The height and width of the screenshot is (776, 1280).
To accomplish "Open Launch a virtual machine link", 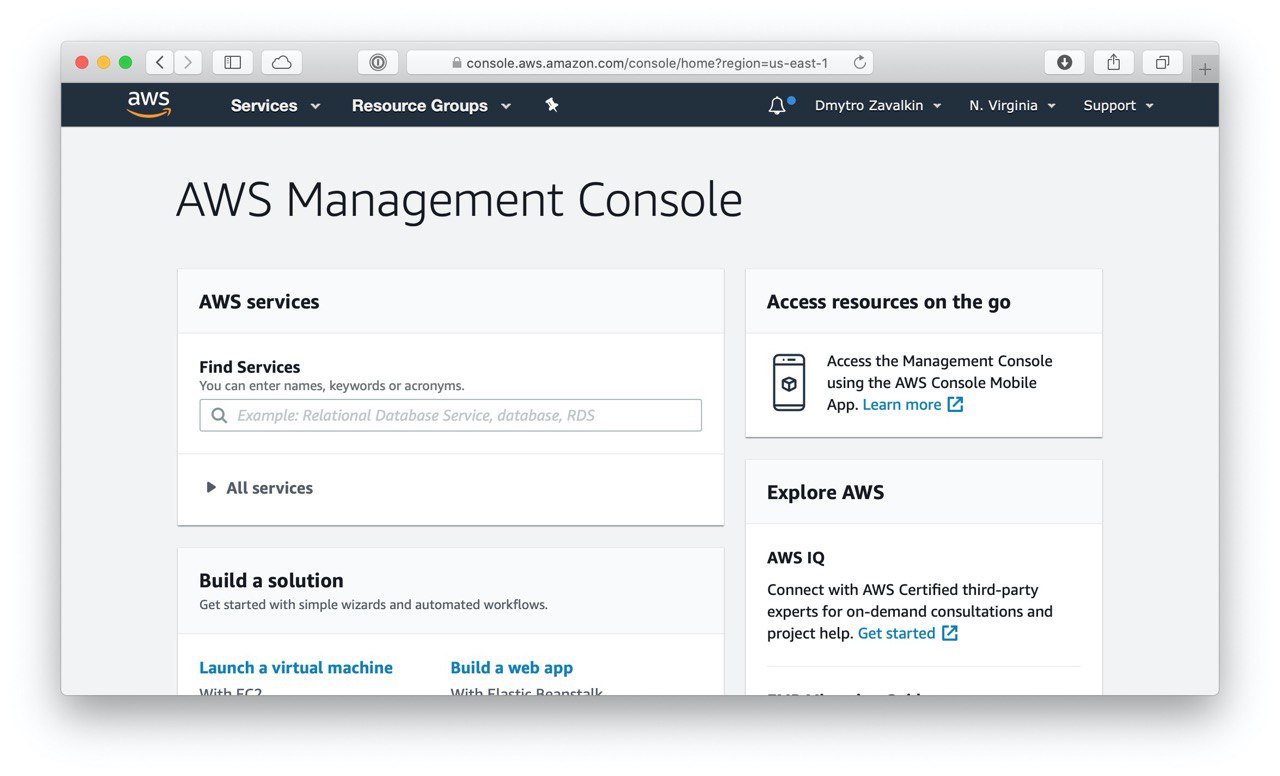I will tap(296, 667).
